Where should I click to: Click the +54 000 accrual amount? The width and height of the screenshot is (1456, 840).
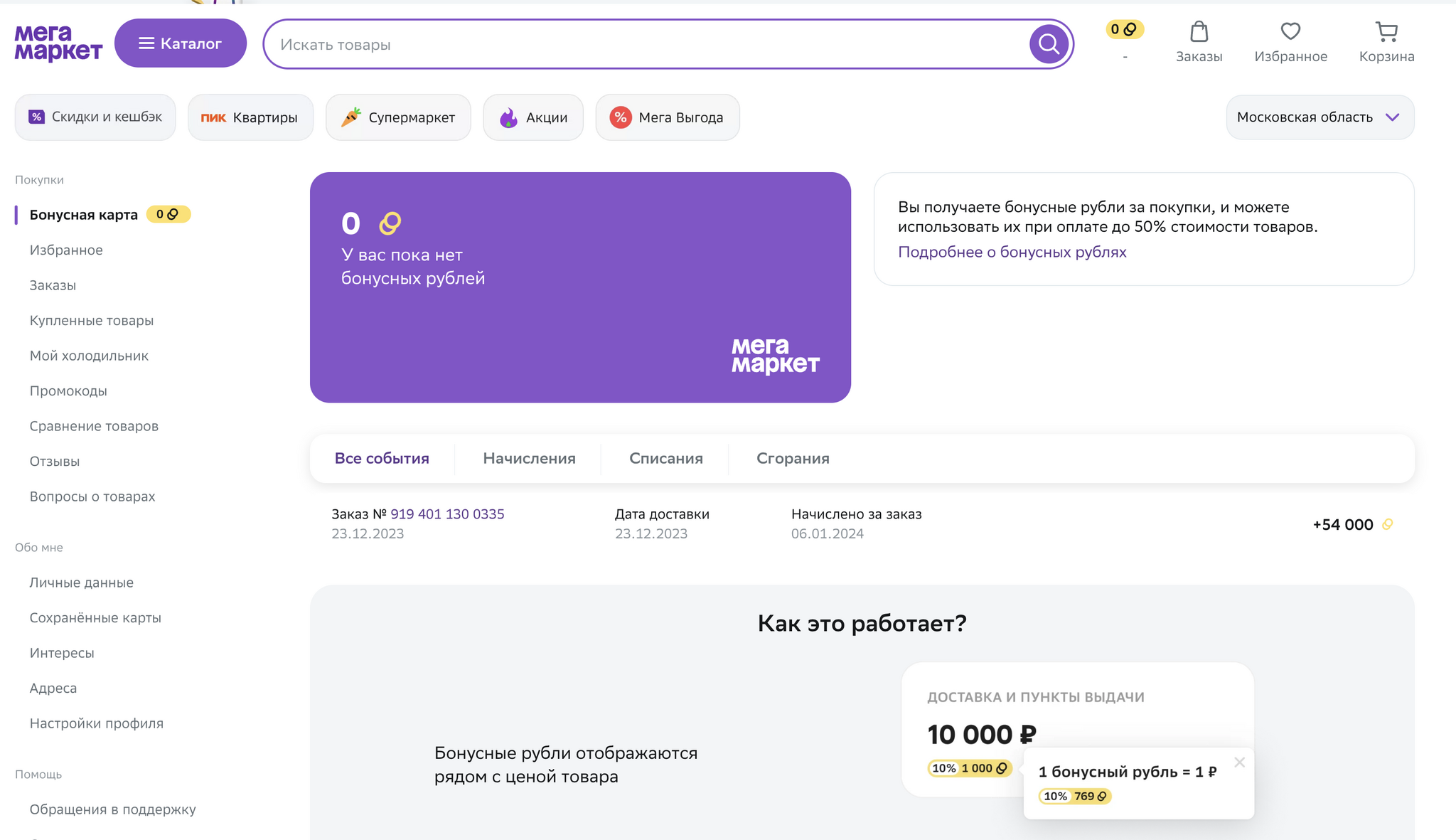[1343, 525]
